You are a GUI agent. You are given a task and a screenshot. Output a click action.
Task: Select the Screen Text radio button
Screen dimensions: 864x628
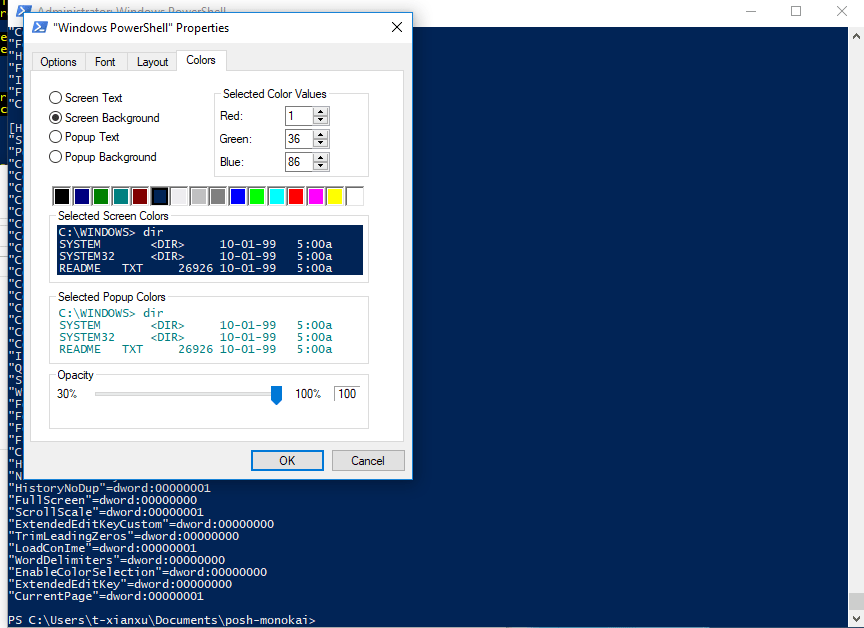pyautogui.click(x=53, y=97)
